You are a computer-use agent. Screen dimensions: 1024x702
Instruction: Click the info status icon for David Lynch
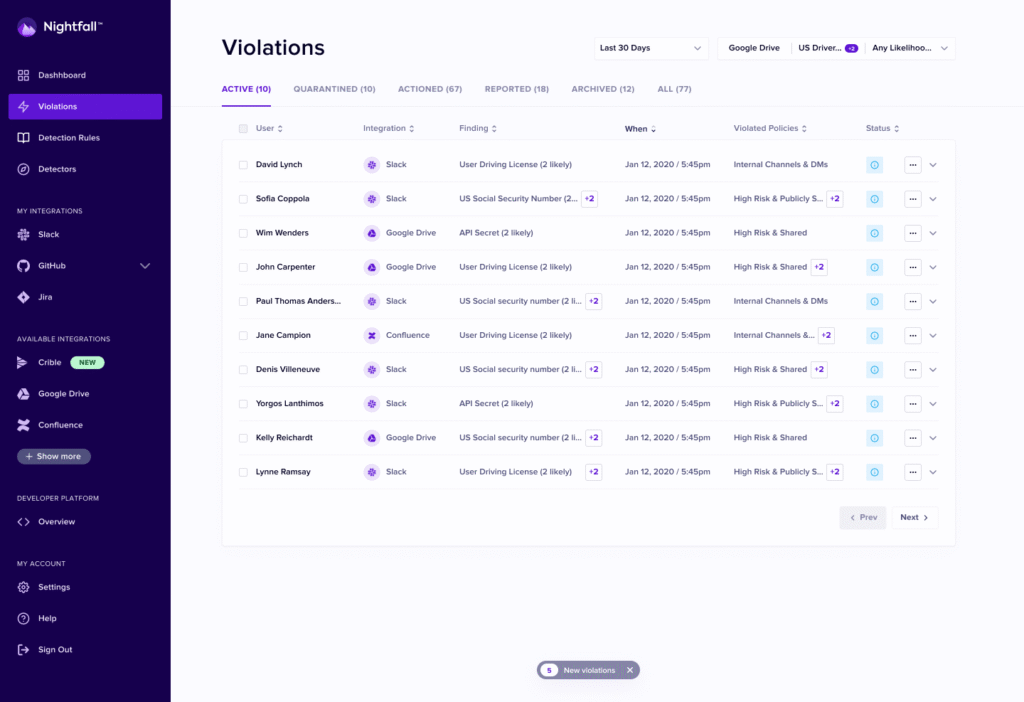[x=874, y=165]
